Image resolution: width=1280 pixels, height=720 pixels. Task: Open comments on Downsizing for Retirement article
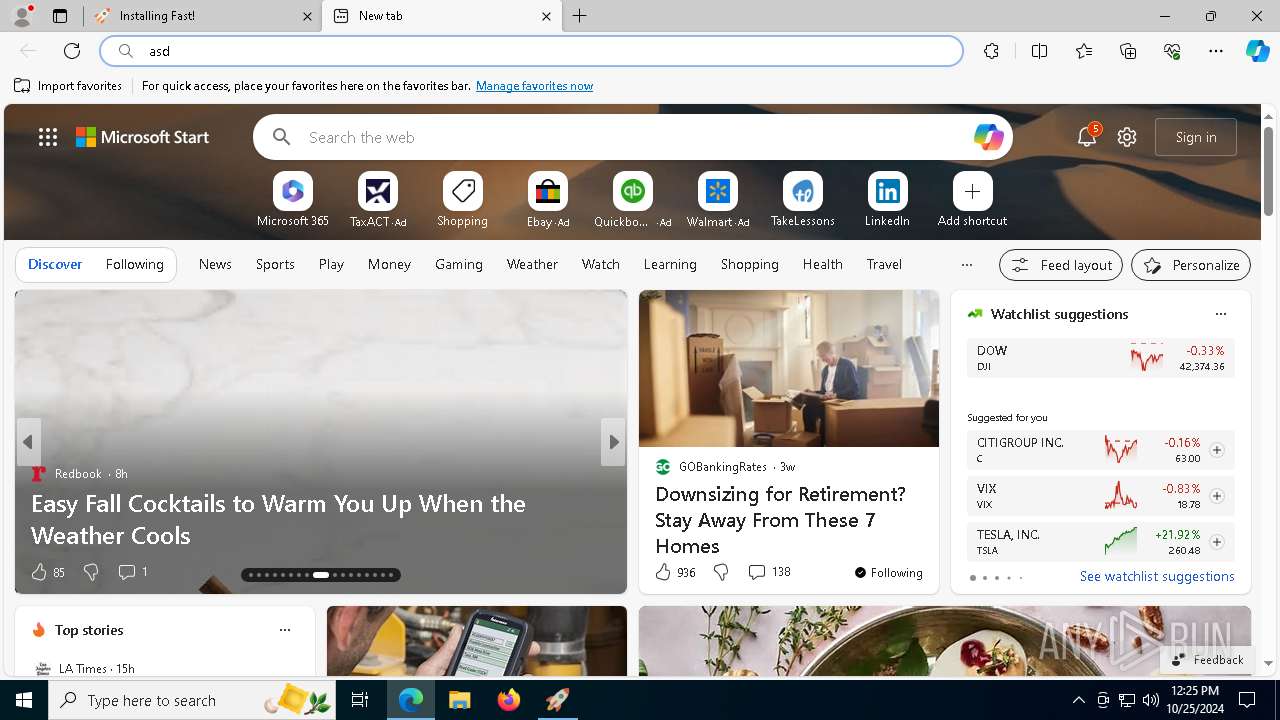point(769,572)
